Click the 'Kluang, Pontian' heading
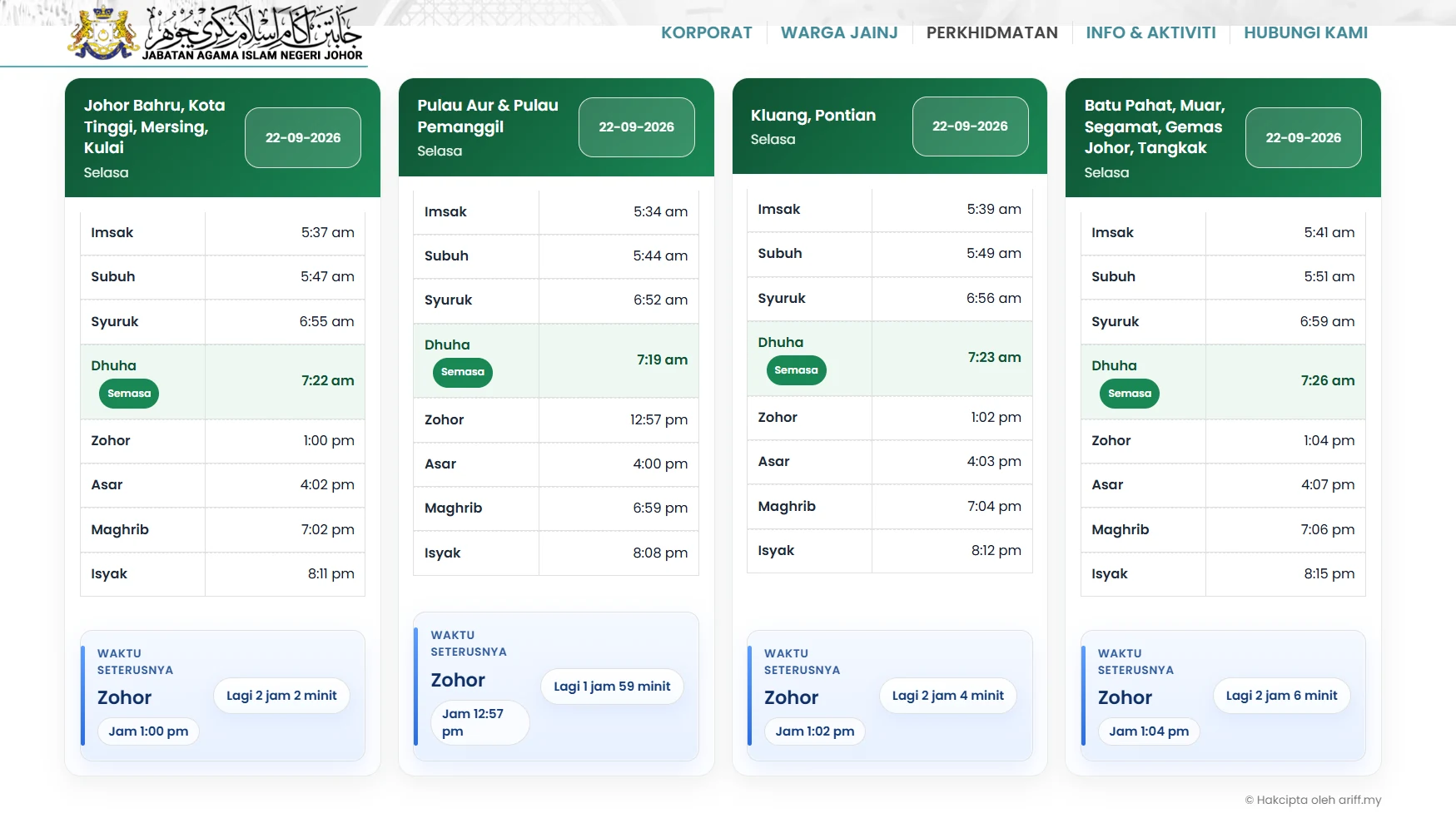 click(813, 115)
